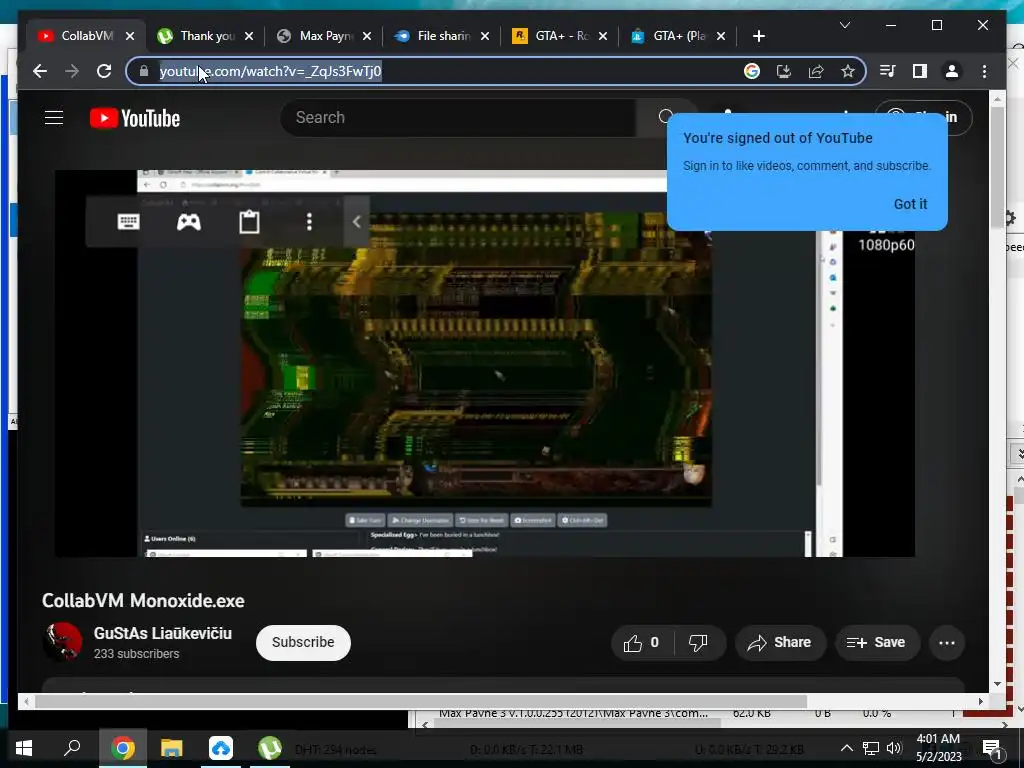
Task: Click the video title CollabVM Monoxide.exe
Action: click(x=143, y=601)
